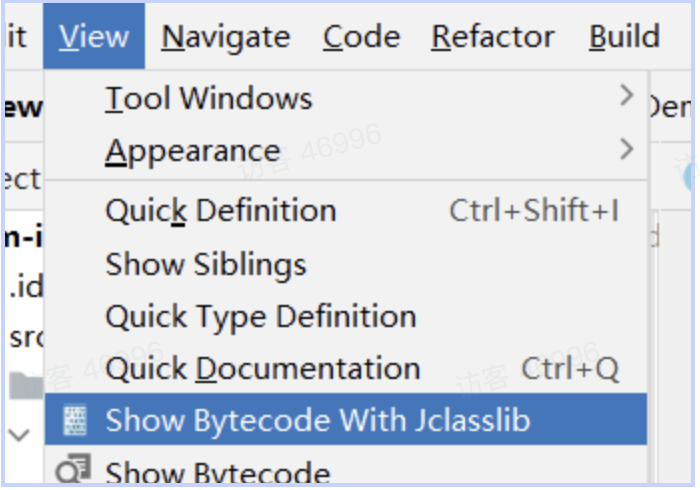
Task: Select Quick Type Definition
Action: [x=261, y=317]
